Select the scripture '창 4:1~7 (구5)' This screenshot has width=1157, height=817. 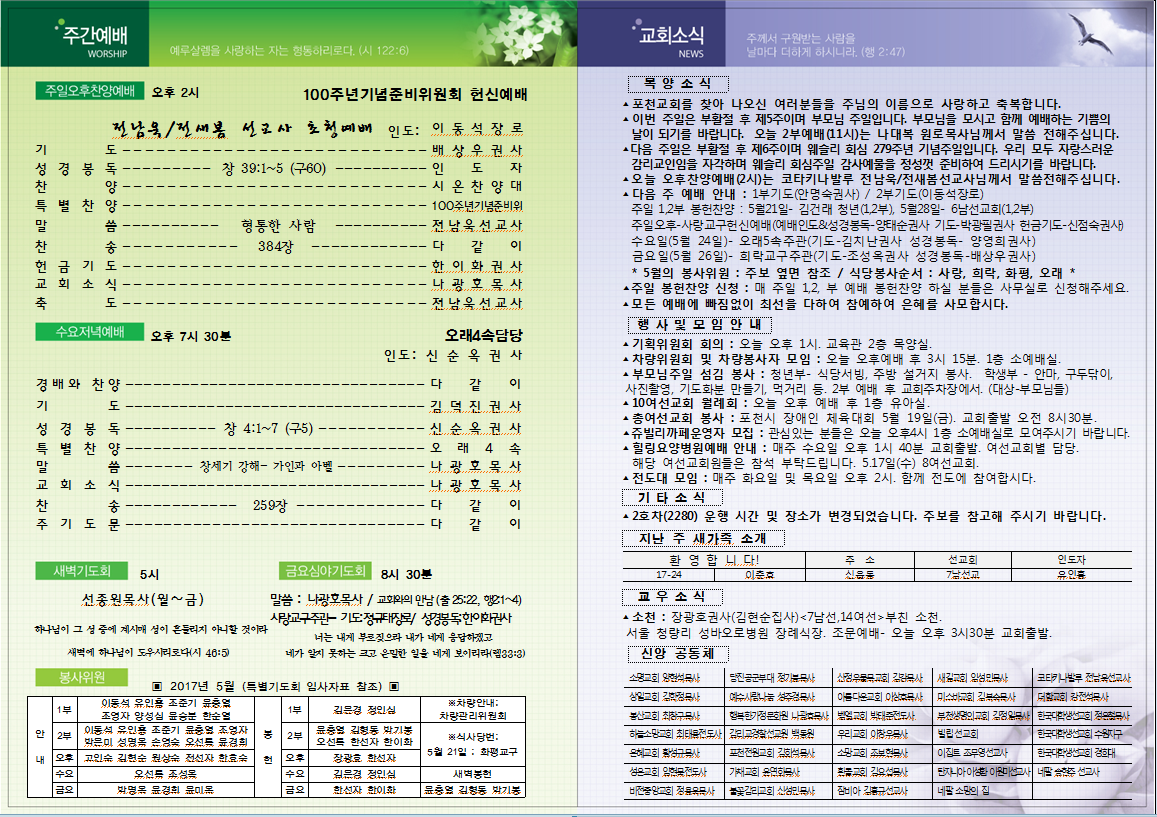(x=268, y=428)
